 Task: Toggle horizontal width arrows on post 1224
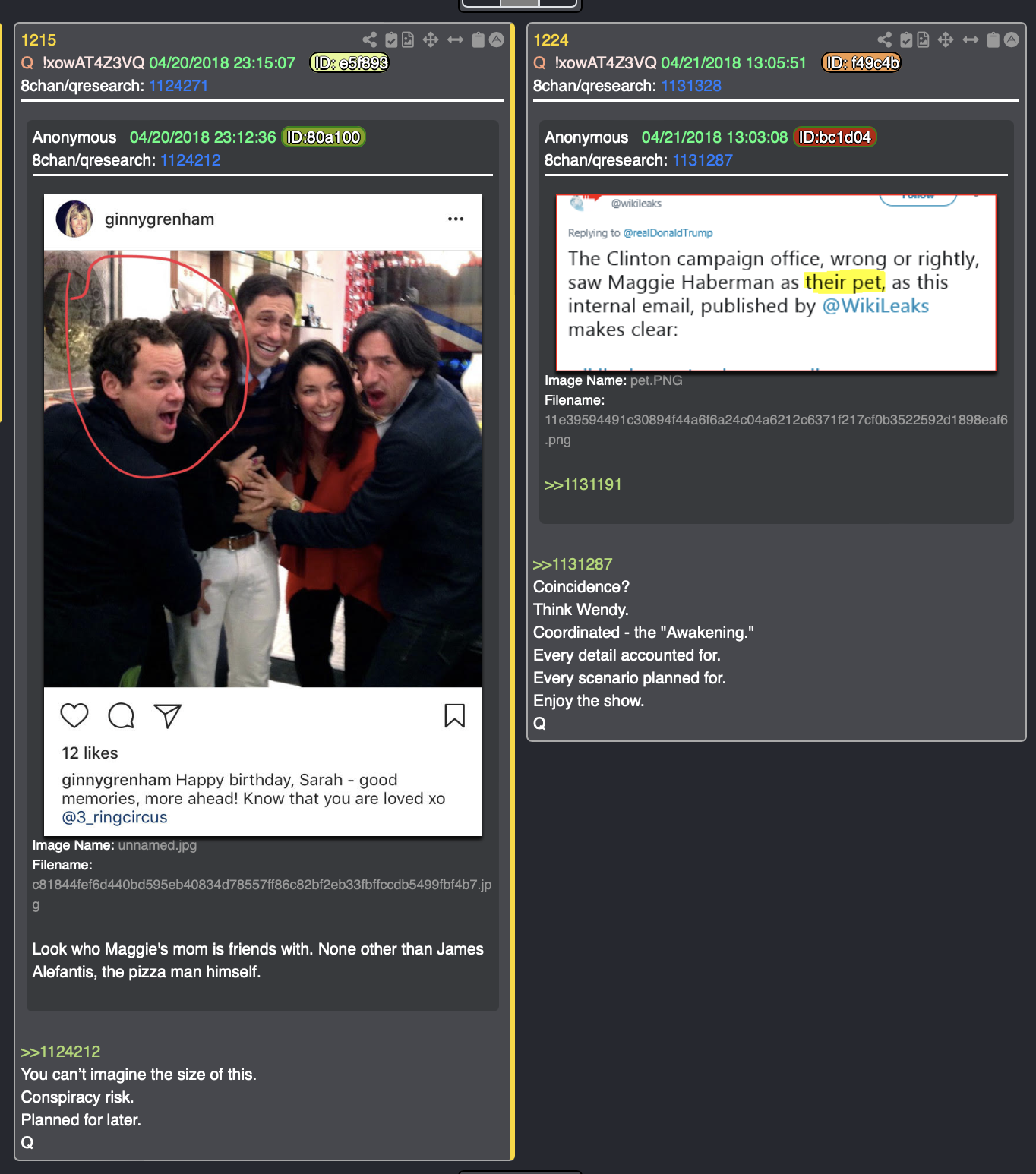coord(971,39)
